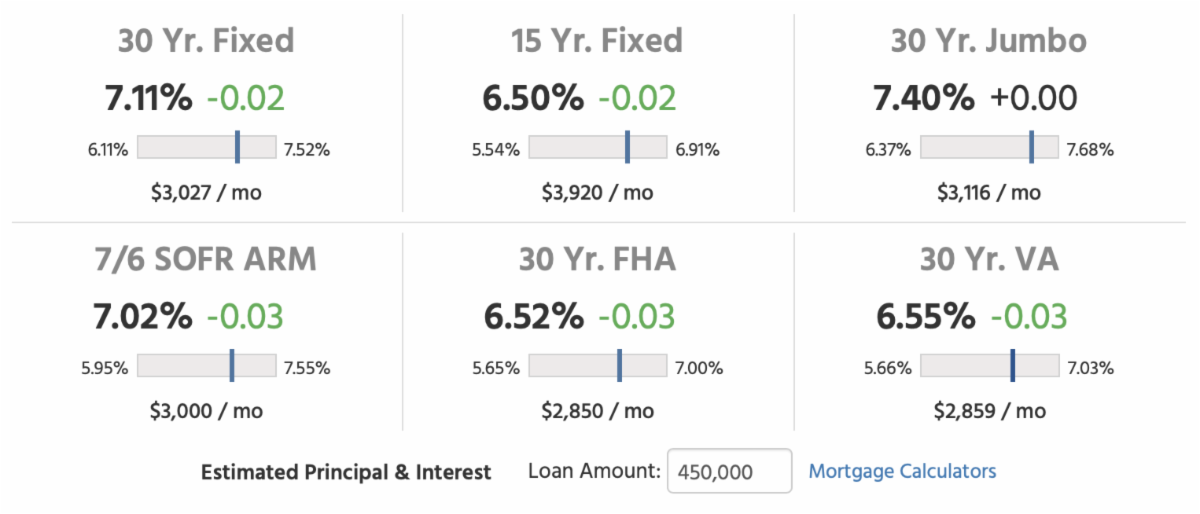Click the 30 Yr. Fixed rate range slider
Image resolution: width=1200 pixels, height=514 pixels.
coord(206,147)
